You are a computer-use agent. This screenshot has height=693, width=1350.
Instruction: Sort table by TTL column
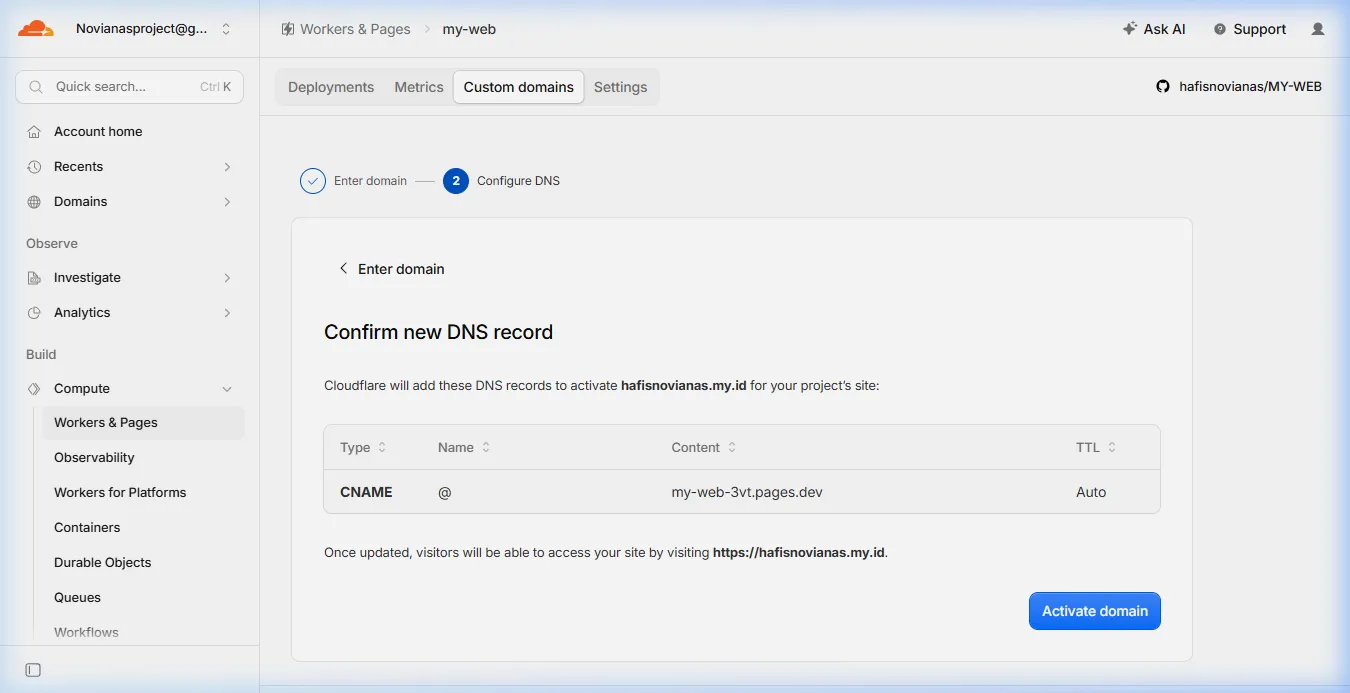pos(1096,447)
